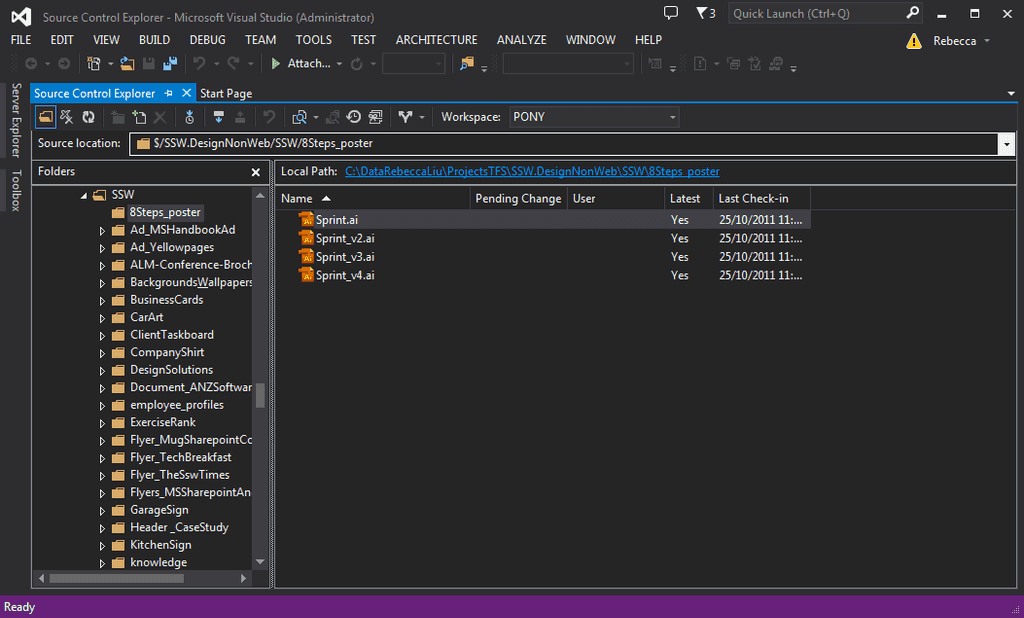This screenshot has width=1024, height=618.
Task: Open the Workspace dropdown showing PONY
Action: tap(672, 117)
